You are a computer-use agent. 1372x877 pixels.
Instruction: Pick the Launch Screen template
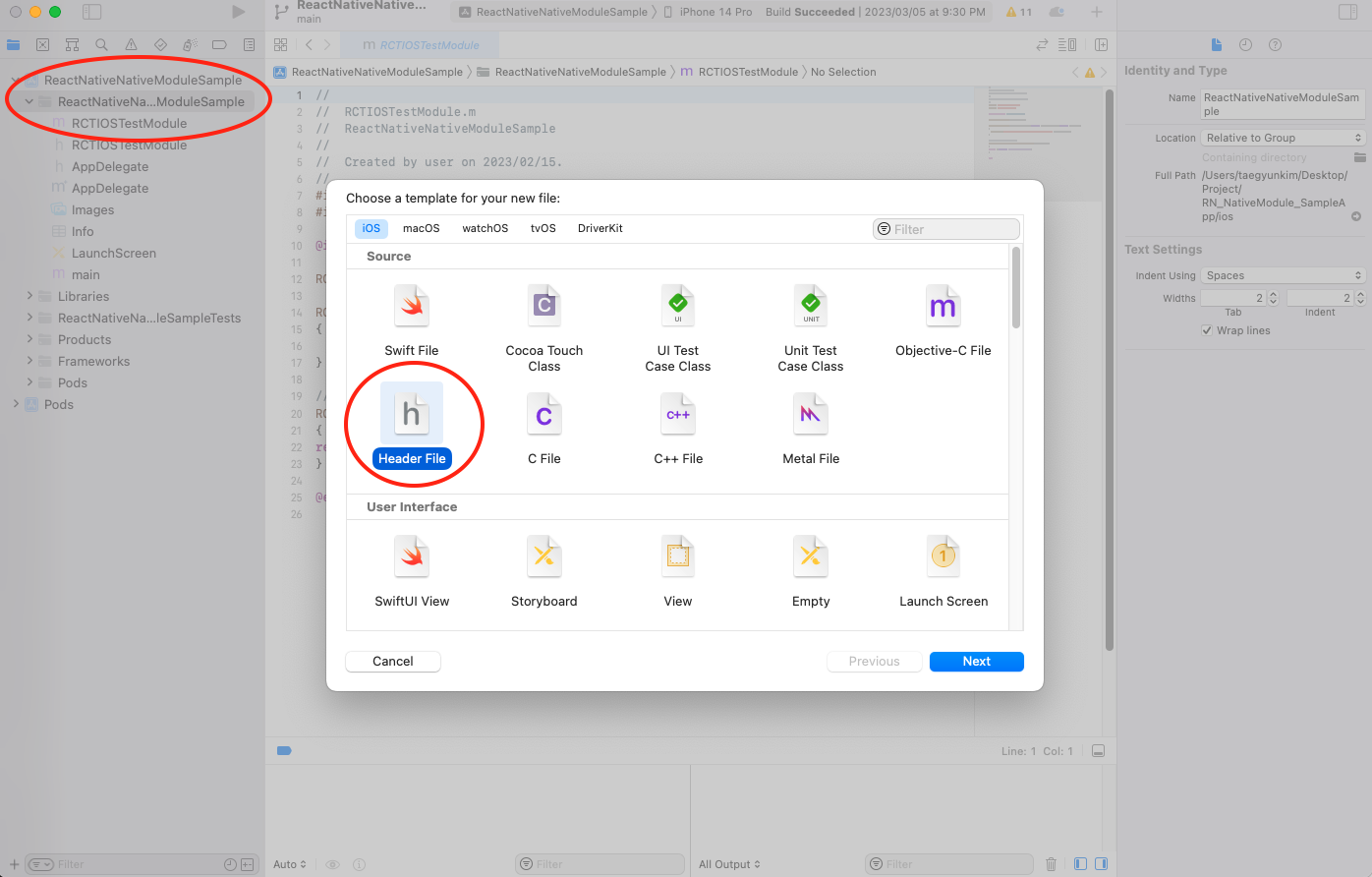click(943, 570)
